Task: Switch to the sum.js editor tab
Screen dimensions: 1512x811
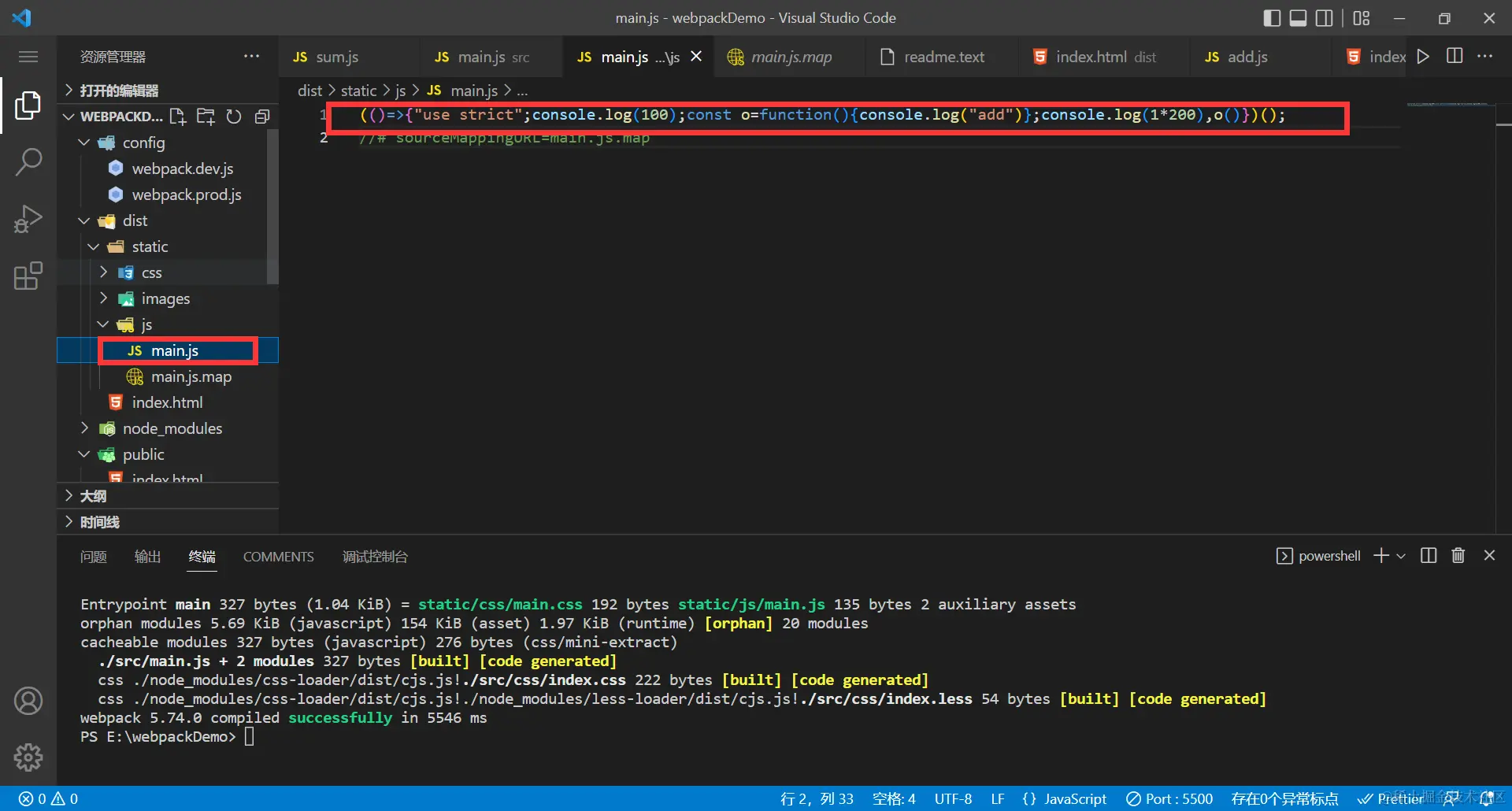Action: pos(349,57)
